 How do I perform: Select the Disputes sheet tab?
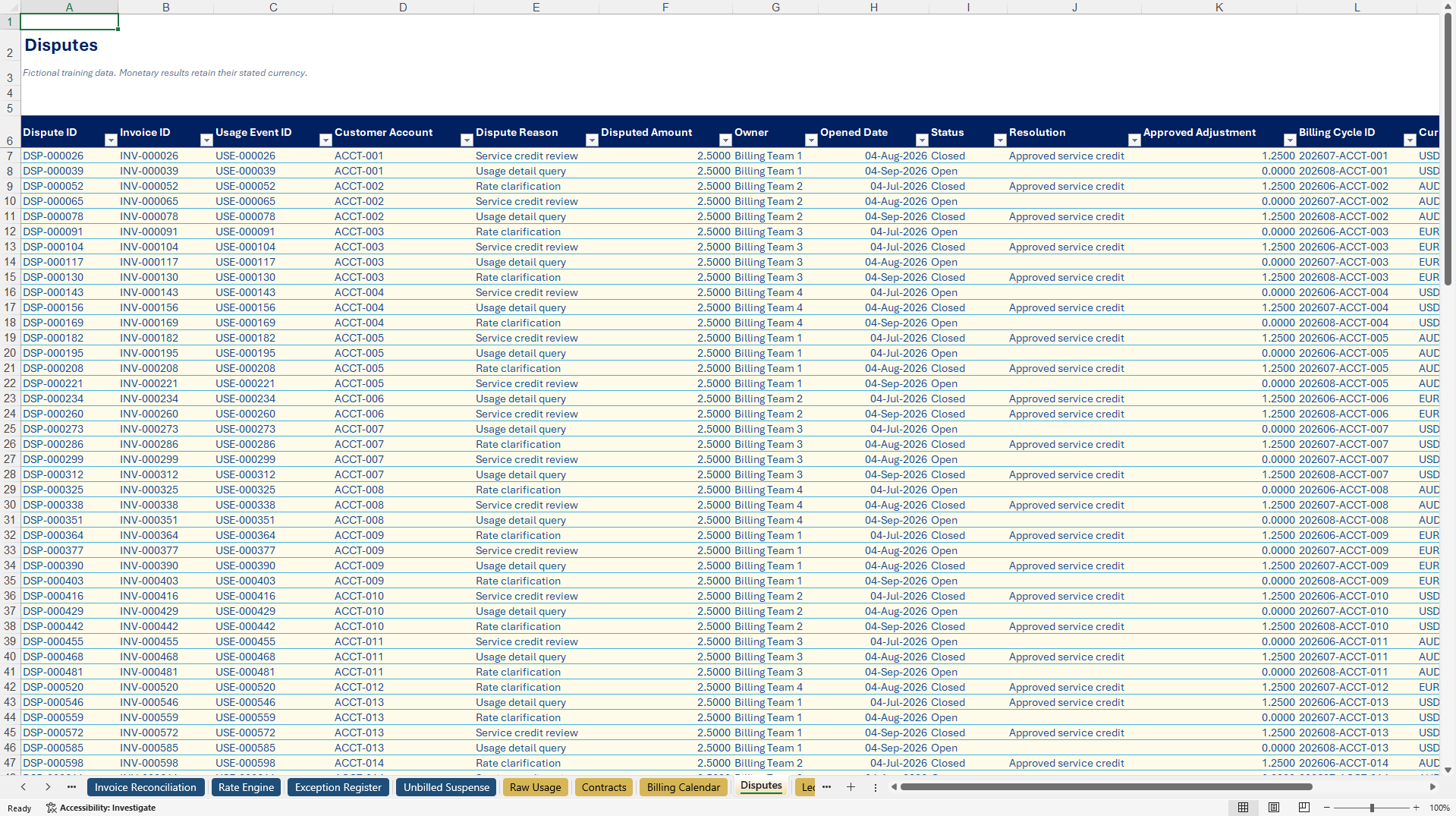761,786
